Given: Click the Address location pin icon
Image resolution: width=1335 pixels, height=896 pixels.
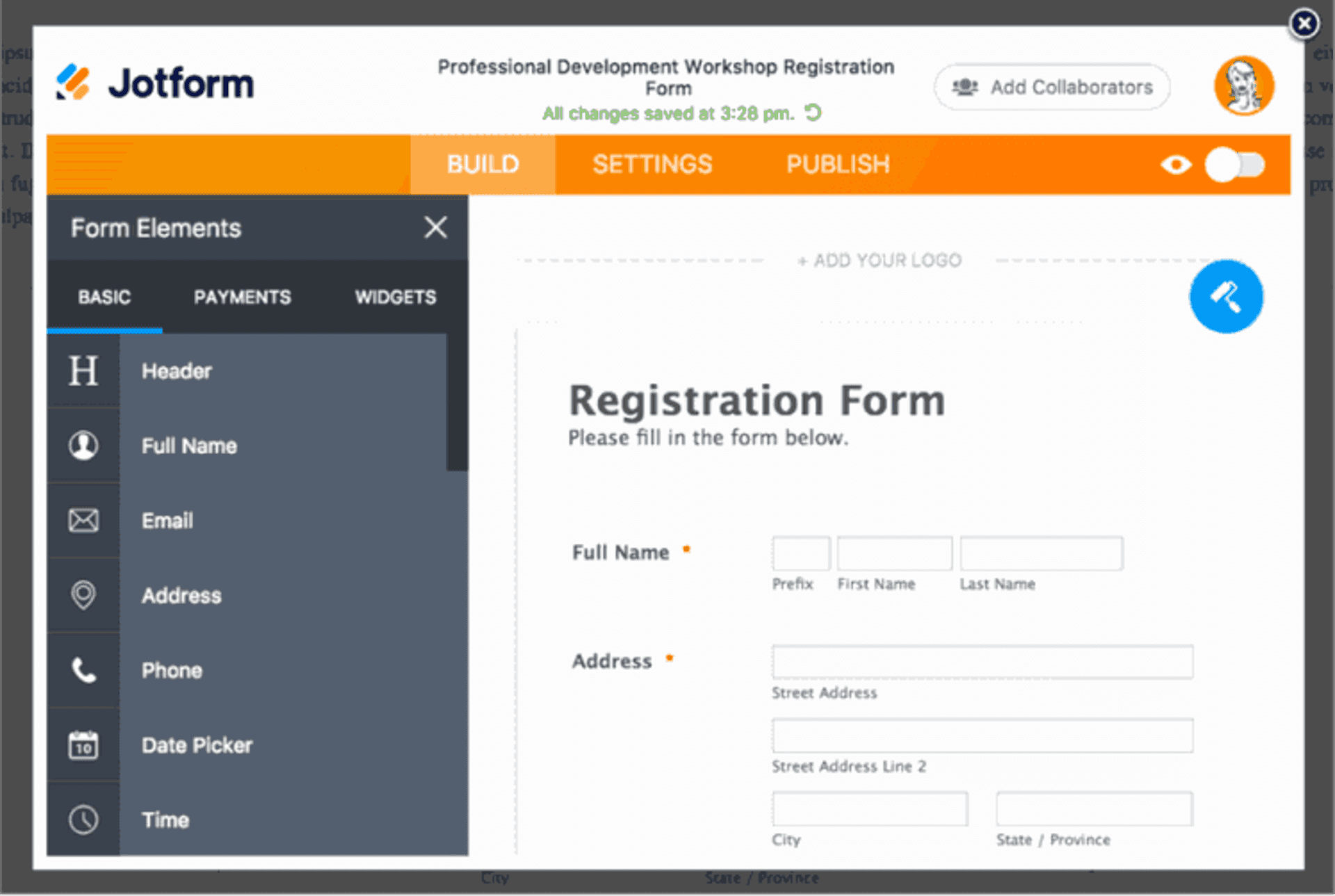Looking at the screenshot, I should coord(83,595).
